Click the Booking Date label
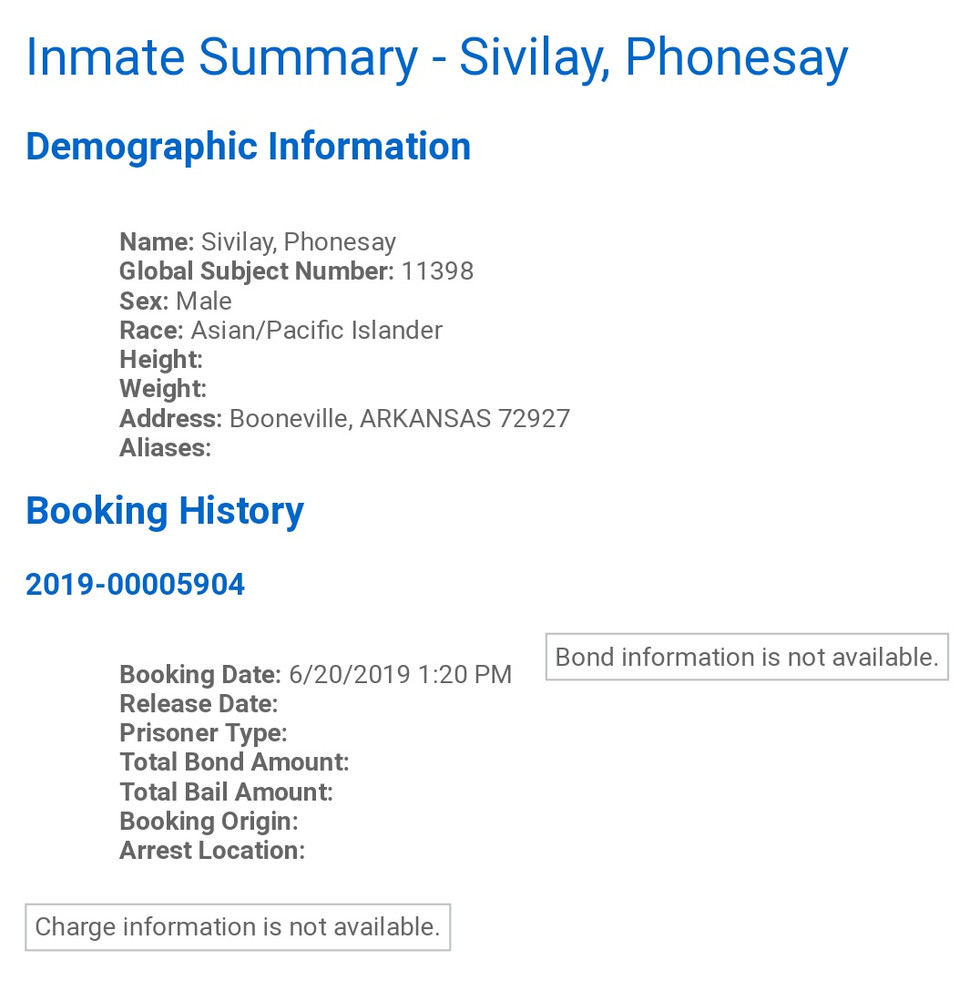The height and width of the screenshot is (991, 980). tap(200, 675)
